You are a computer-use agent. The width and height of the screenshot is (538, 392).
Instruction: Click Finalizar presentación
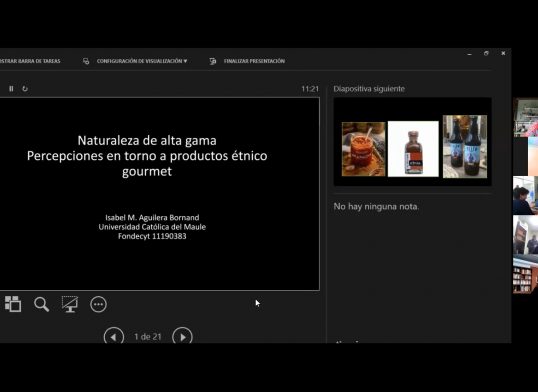pos(254,61)
